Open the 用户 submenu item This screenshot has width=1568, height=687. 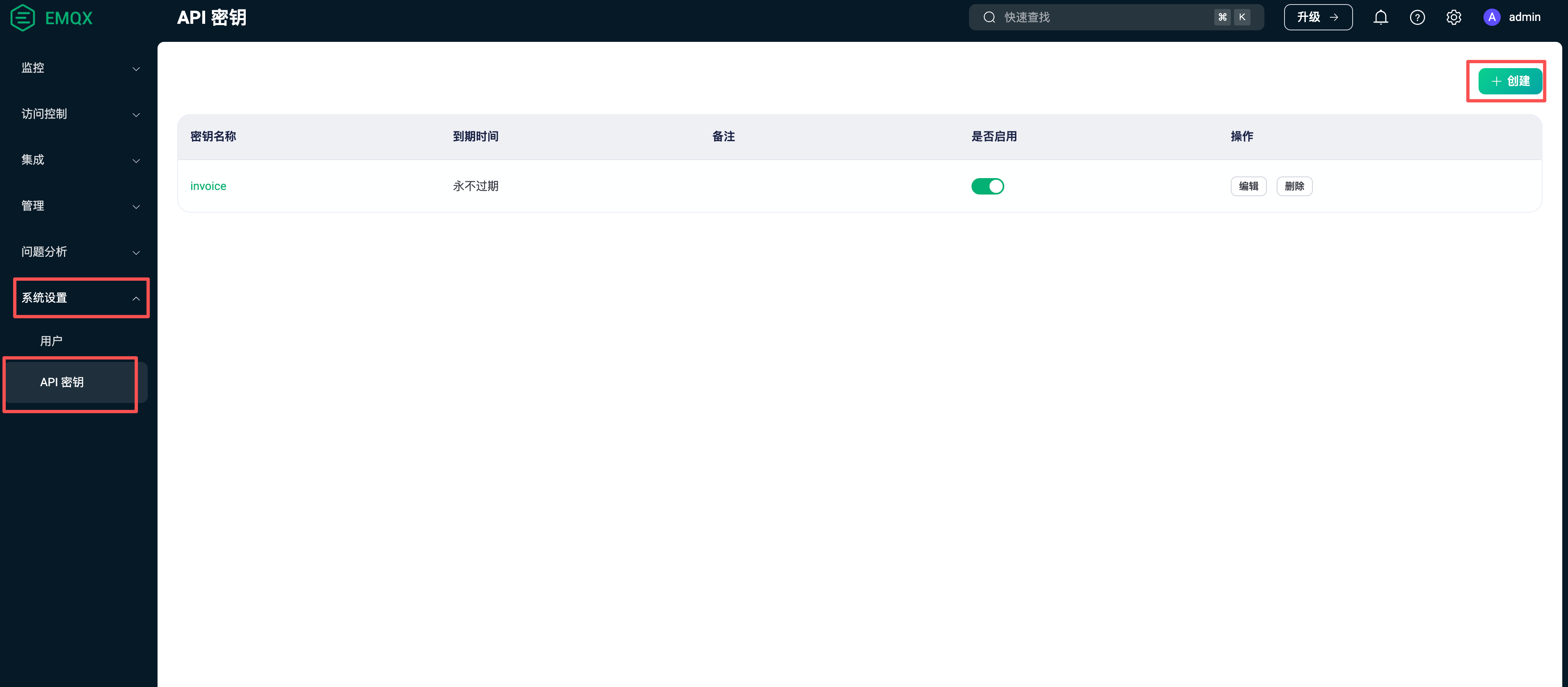[52, 341]
